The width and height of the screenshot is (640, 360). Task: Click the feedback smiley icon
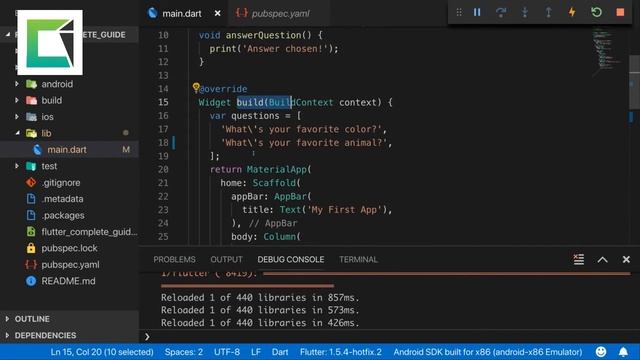[x=601, y=352]
